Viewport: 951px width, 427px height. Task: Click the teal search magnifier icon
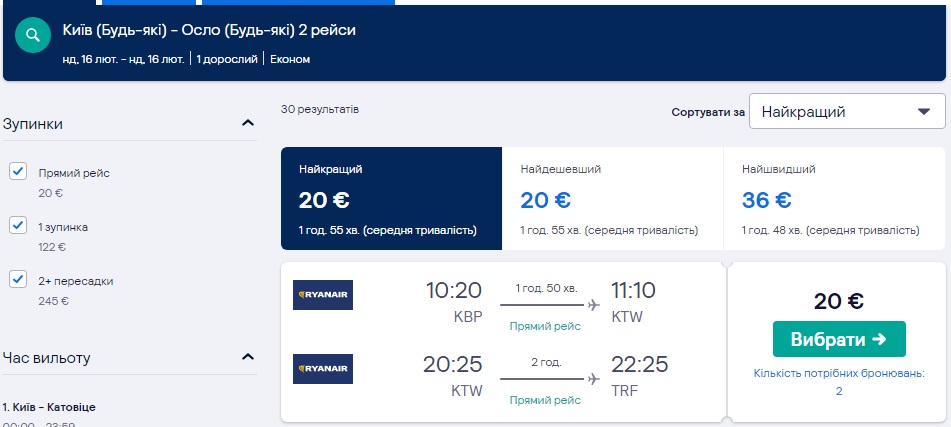[33, 36]
